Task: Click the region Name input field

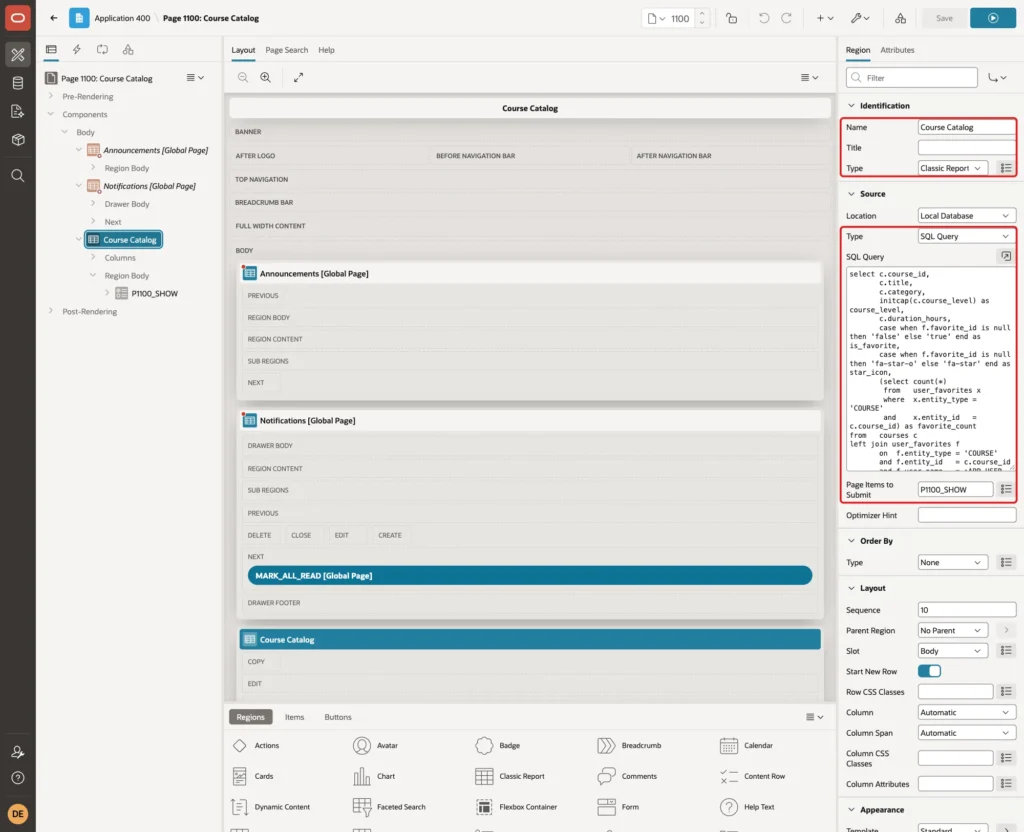Action: coord(967,127)
